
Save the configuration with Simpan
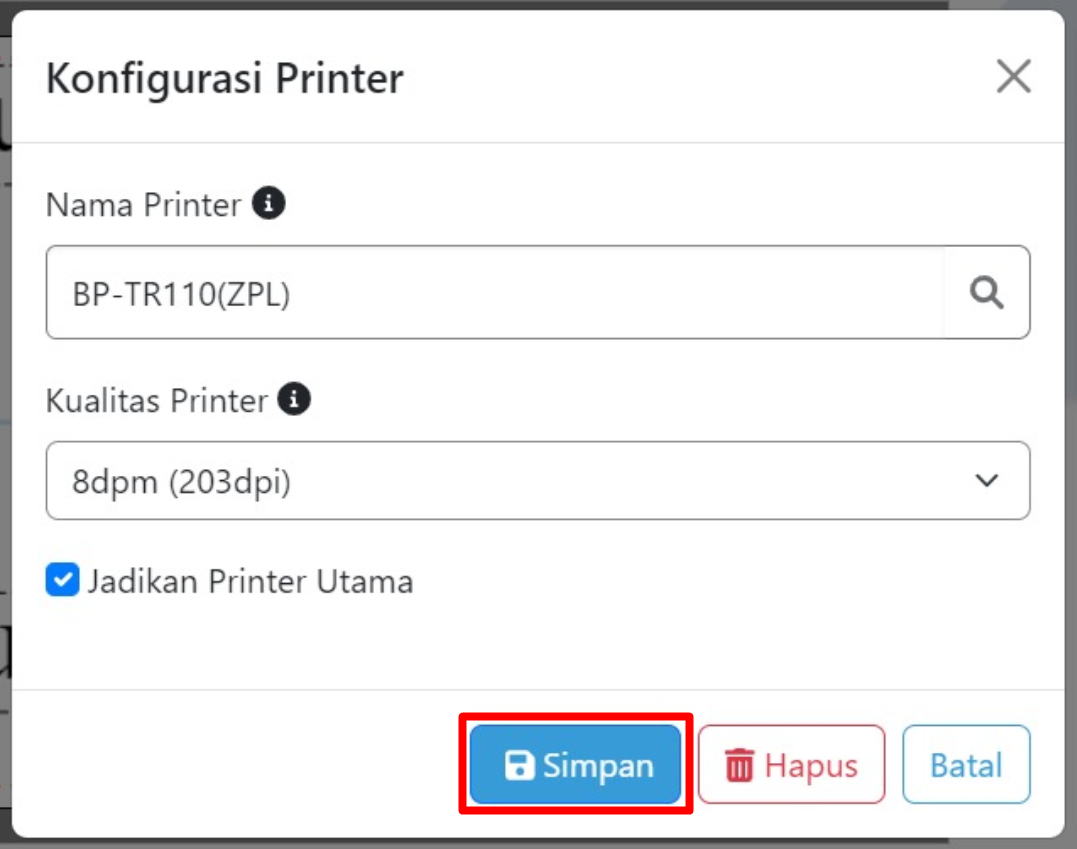[x=576, y=765]
